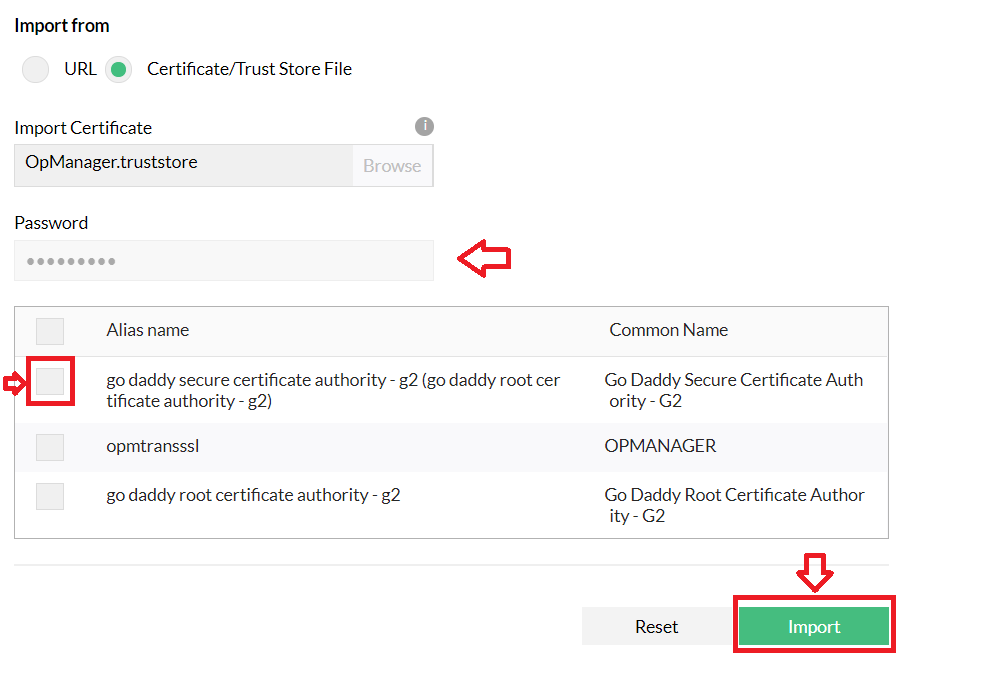Image resolution: width=983 pixels, height=683 pixels.
Task: Click the Common Name column header
Action: pos(668,331)
